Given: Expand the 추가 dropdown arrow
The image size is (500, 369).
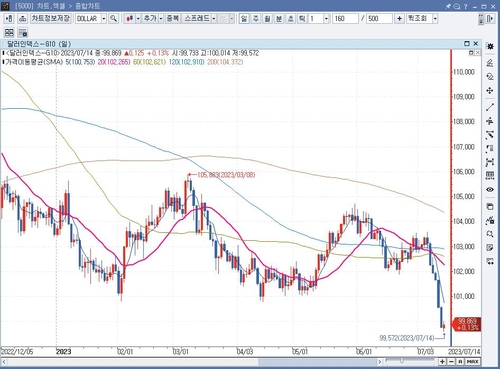Looking at the screenshot, I should [x=161, y=19].
